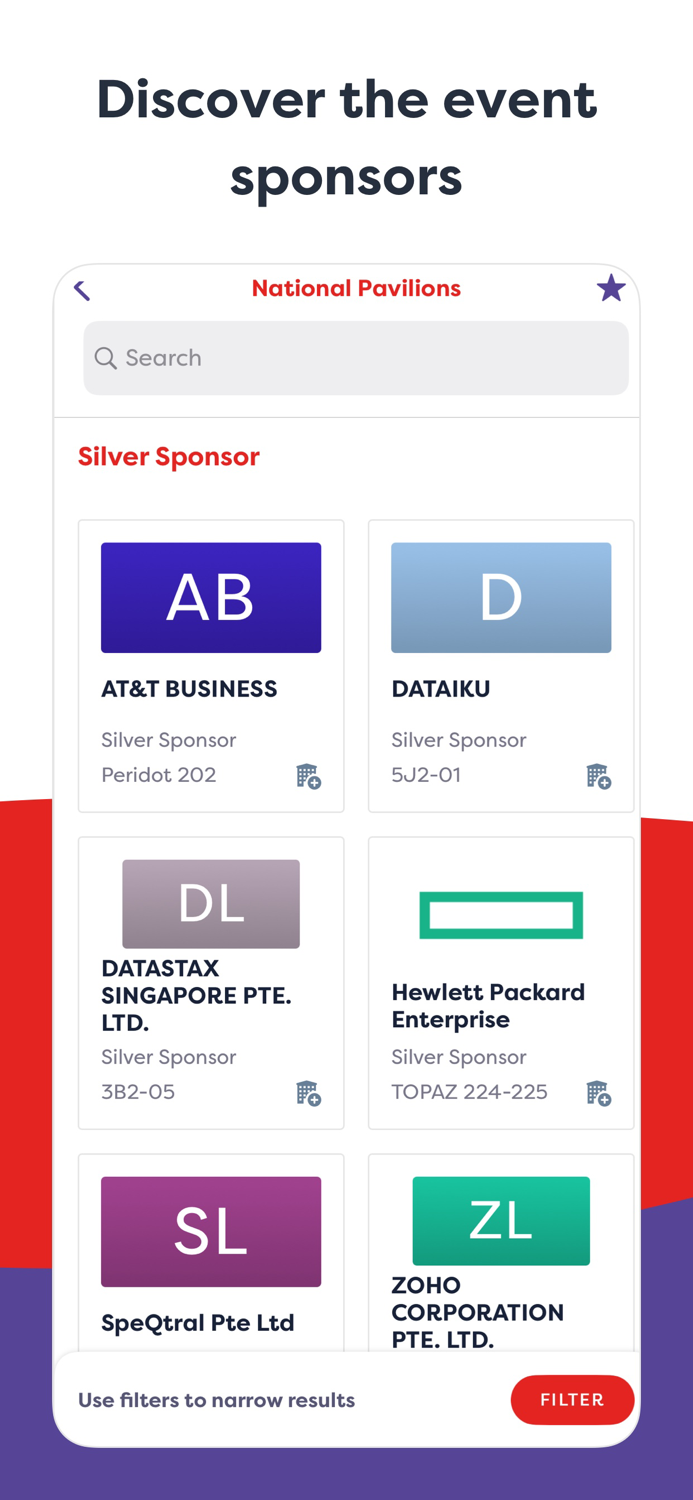Add Dataiku booth via the building icon
Image resolution: width=693 pixels, height=1500 pixels.
598,776
